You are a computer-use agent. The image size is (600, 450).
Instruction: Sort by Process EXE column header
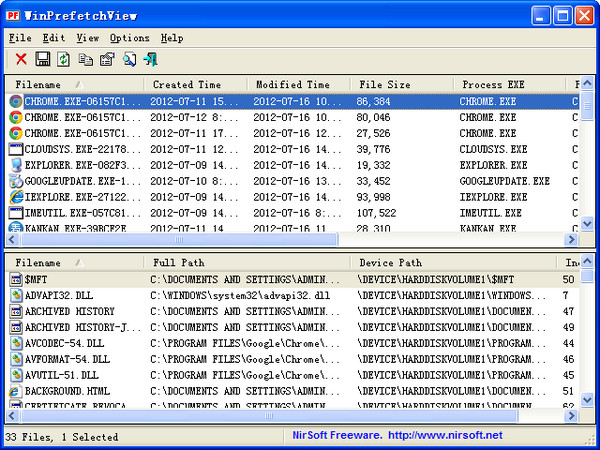(492, 85)
